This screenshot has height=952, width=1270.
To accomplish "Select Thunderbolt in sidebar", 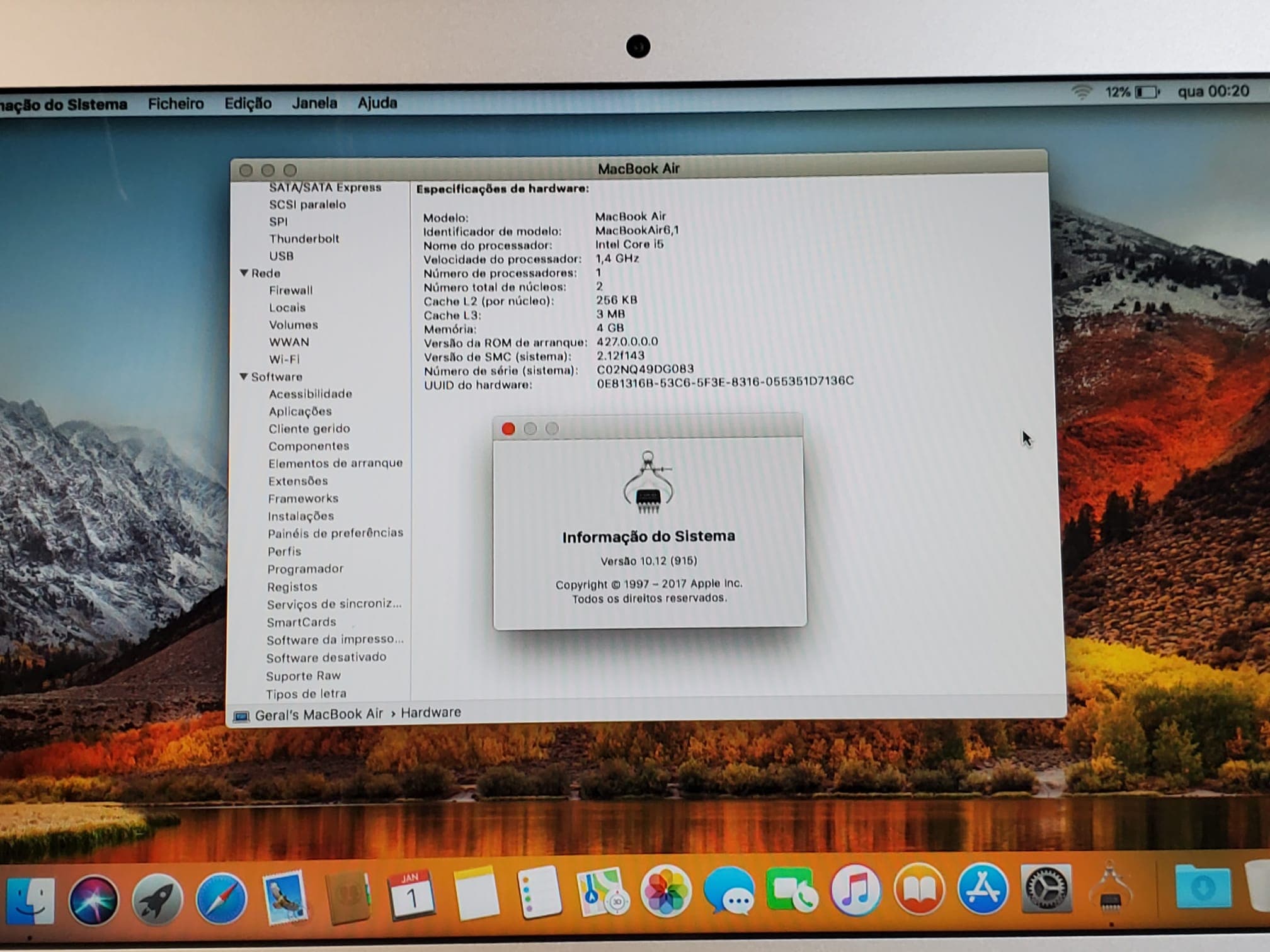I will pos(304,239).
